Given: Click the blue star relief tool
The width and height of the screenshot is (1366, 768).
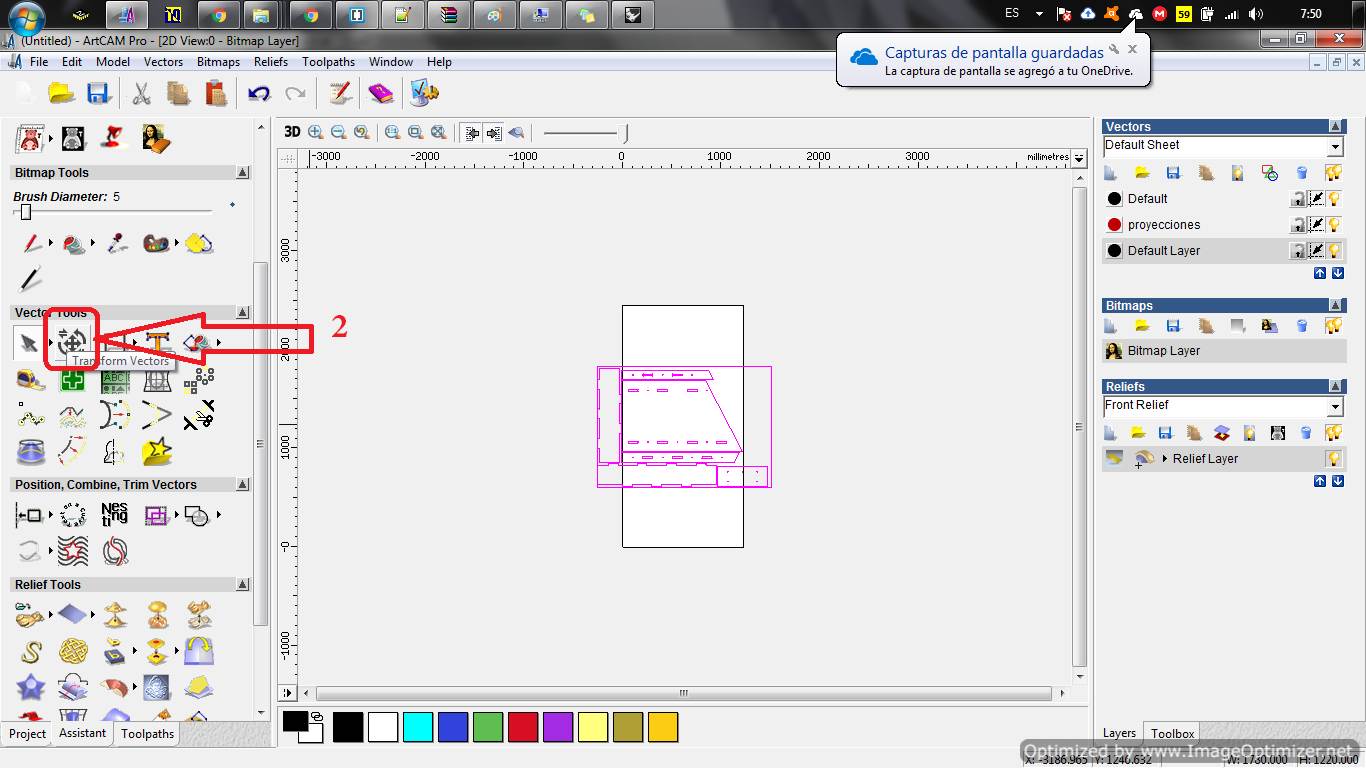Looking at the screenshot, I should (x=30, y=688).
